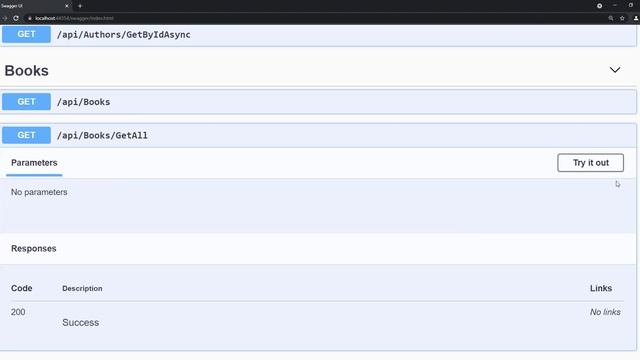The image size is (640, 360).
Task: Click the 'Success' description text
Action: coord(80,322)
